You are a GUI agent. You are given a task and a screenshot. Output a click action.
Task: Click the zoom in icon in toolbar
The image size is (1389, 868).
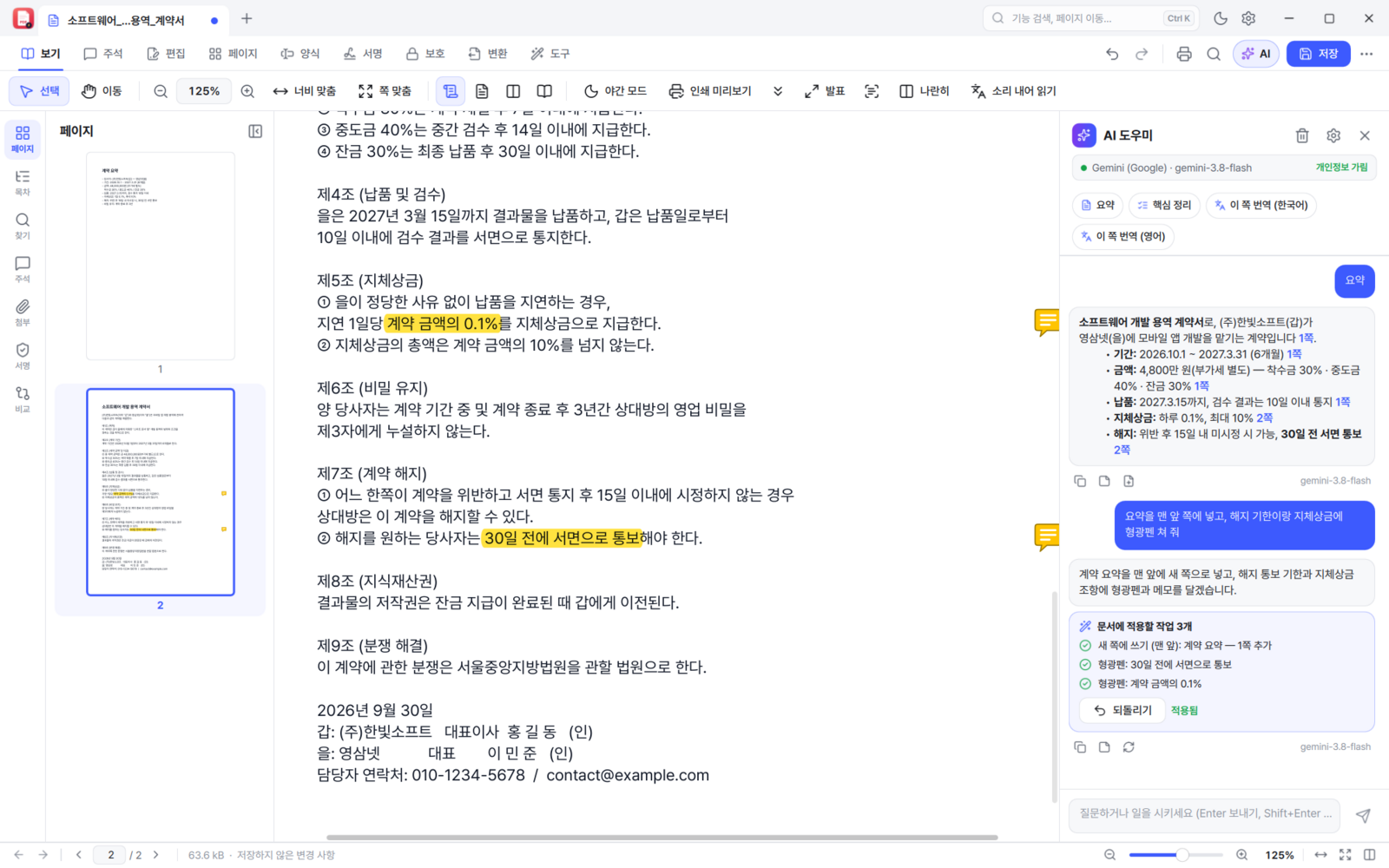tap(247, 91)
